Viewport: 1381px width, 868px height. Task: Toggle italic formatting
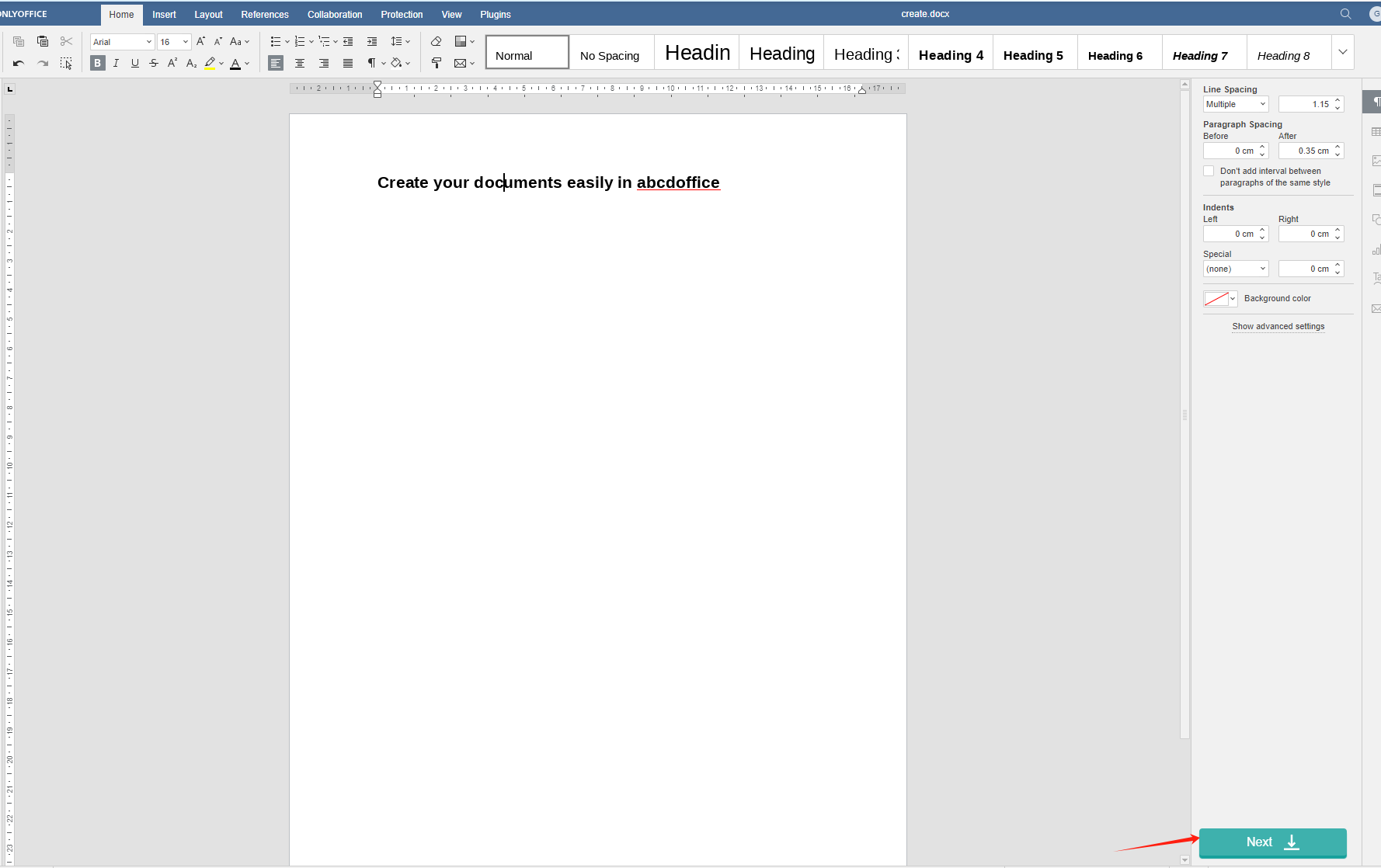116,63
